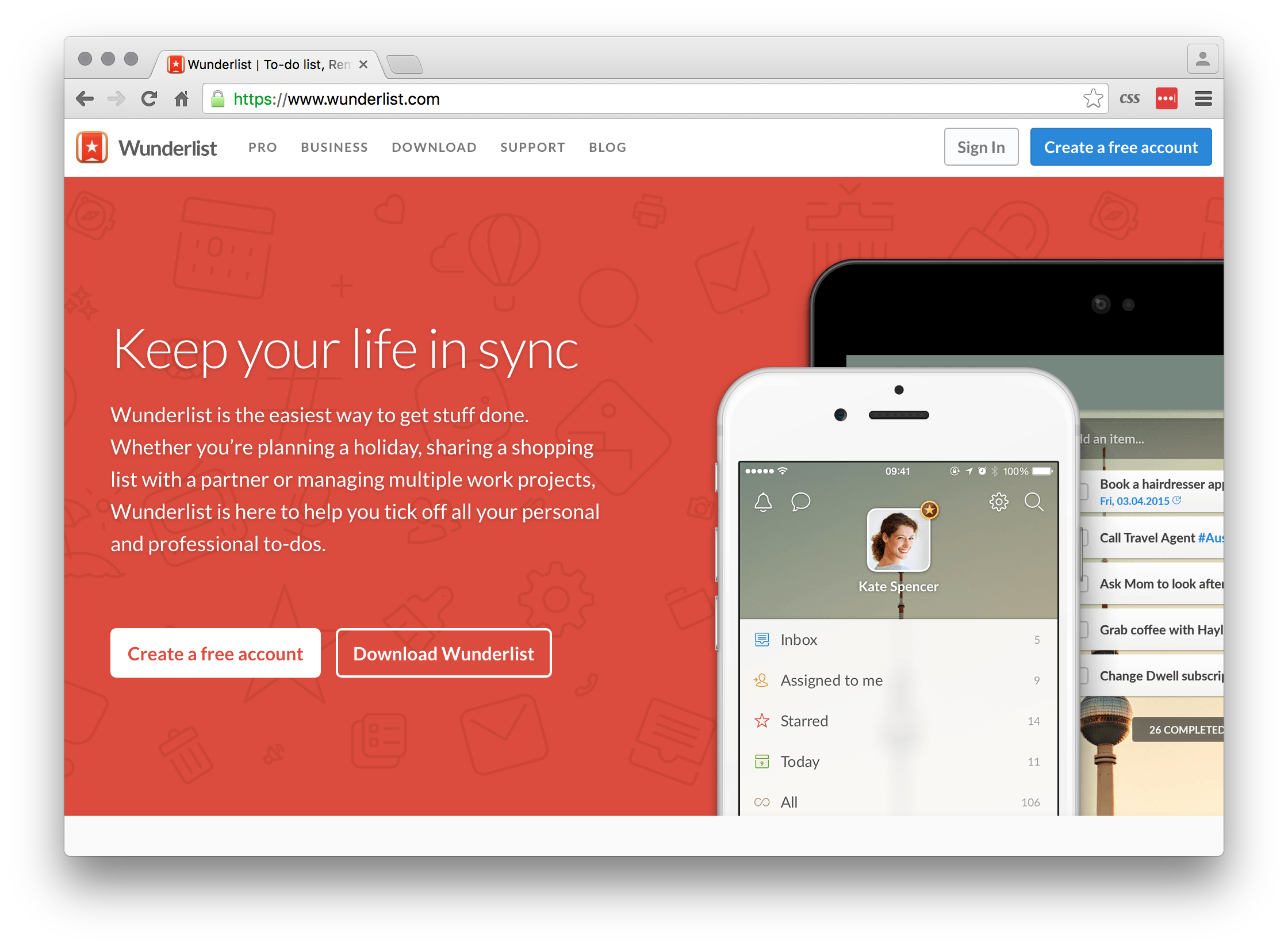1288x948 pixels.
Task: Select the Starred tasks star icon
Action: [x=762, y=720]
